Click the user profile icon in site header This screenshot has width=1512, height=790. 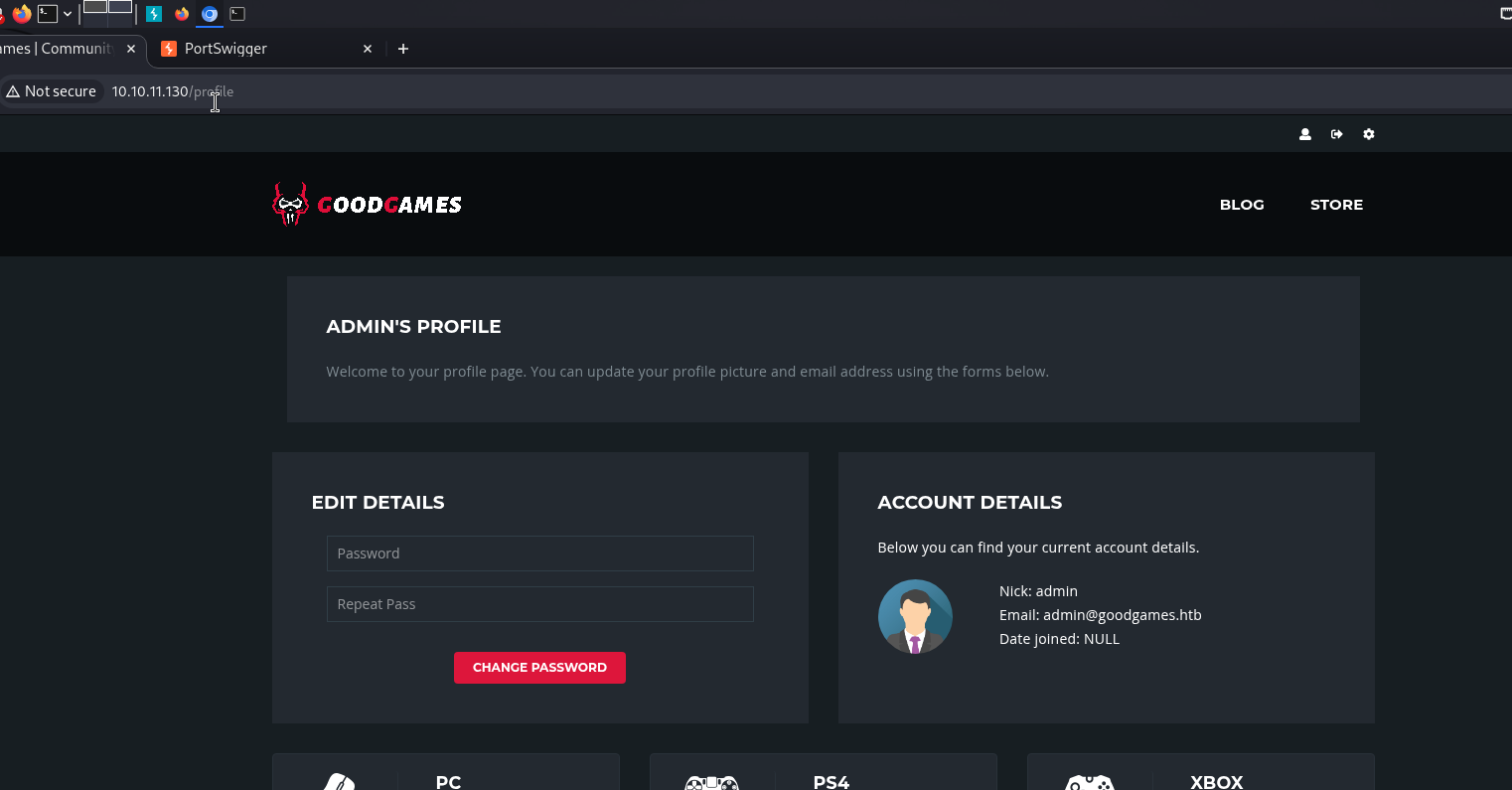pos(1305,134)
